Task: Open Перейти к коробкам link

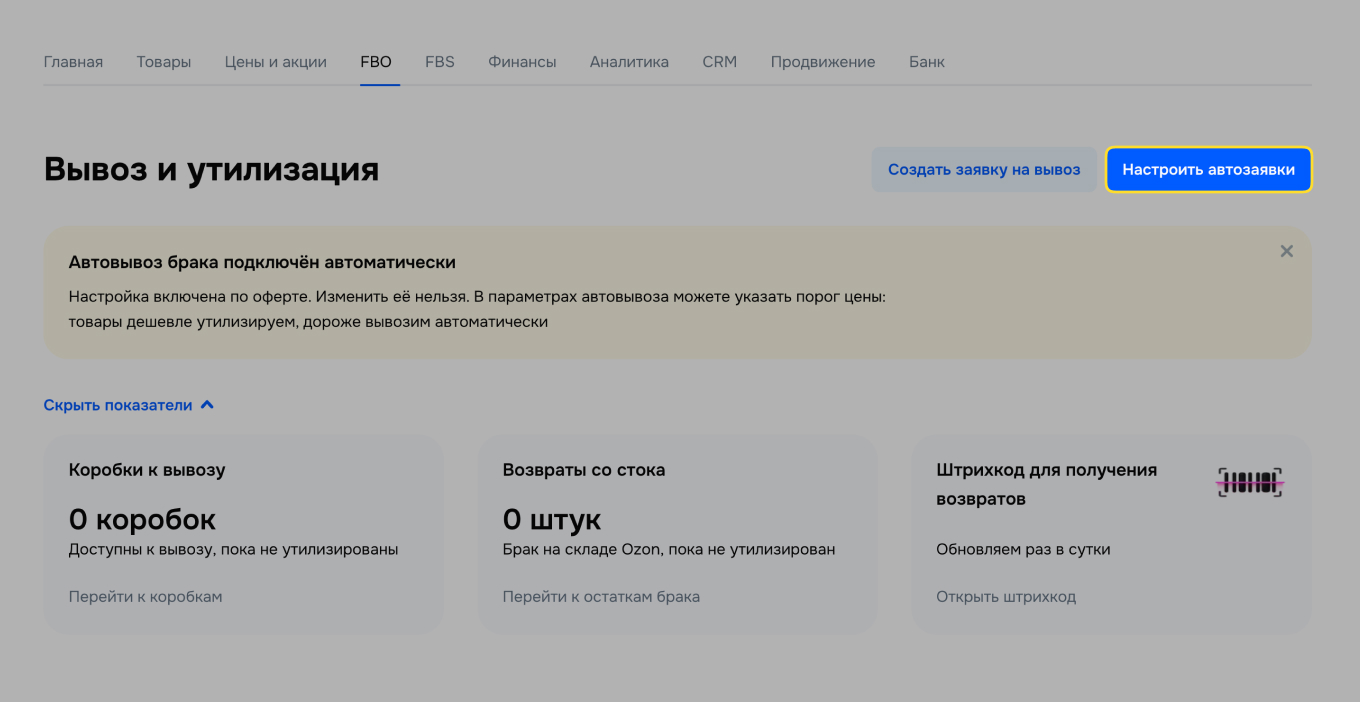Action: (x=145, y=596)
